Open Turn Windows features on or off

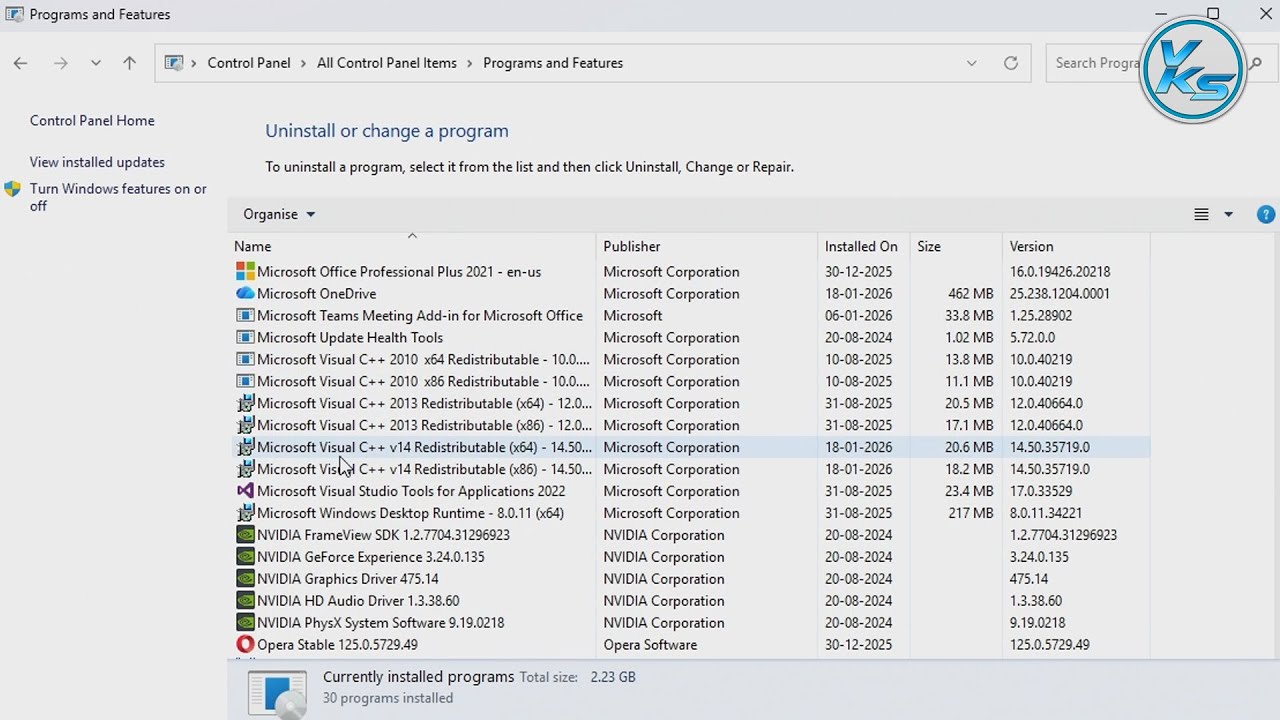[x=118, y=197]
